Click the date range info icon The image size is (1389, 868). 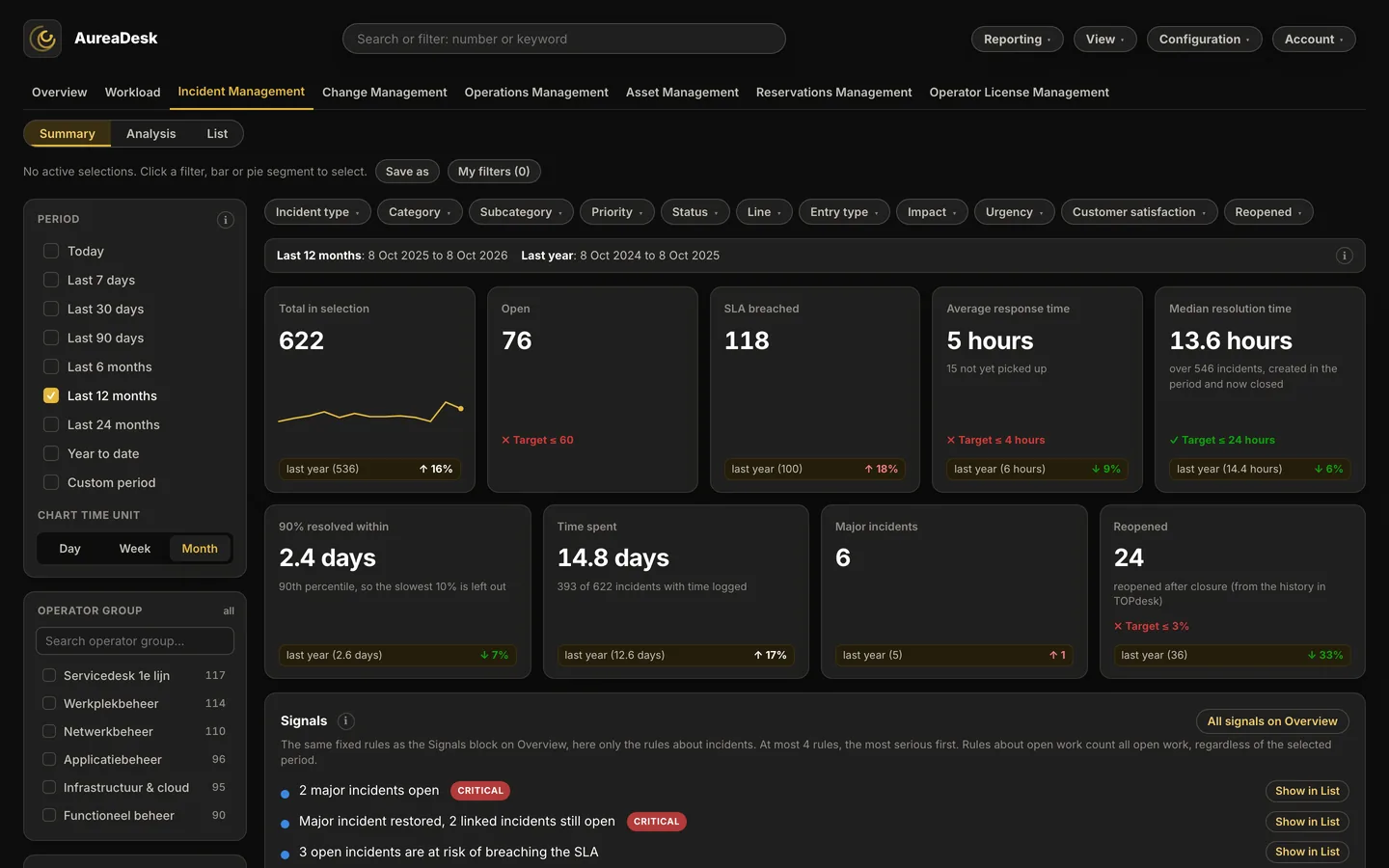1344,256
